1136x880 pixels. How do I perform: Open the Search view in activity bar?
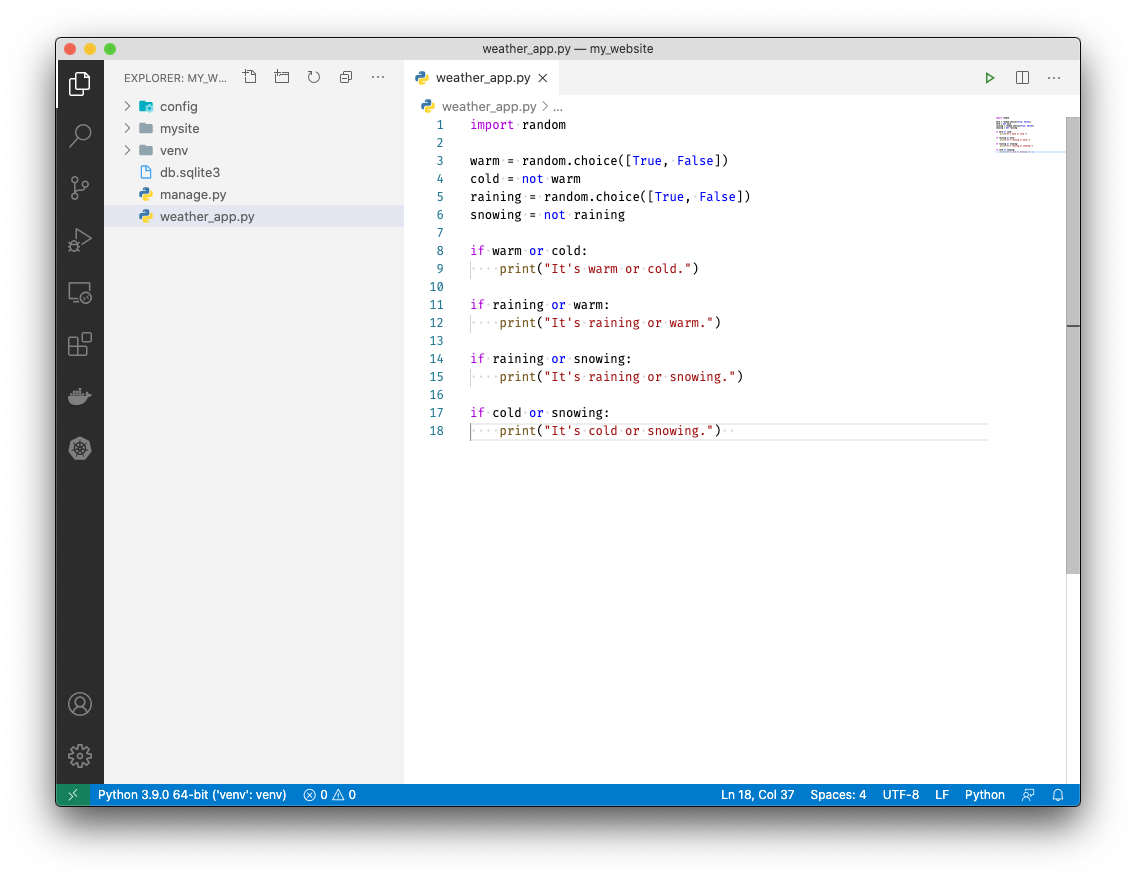80,136
